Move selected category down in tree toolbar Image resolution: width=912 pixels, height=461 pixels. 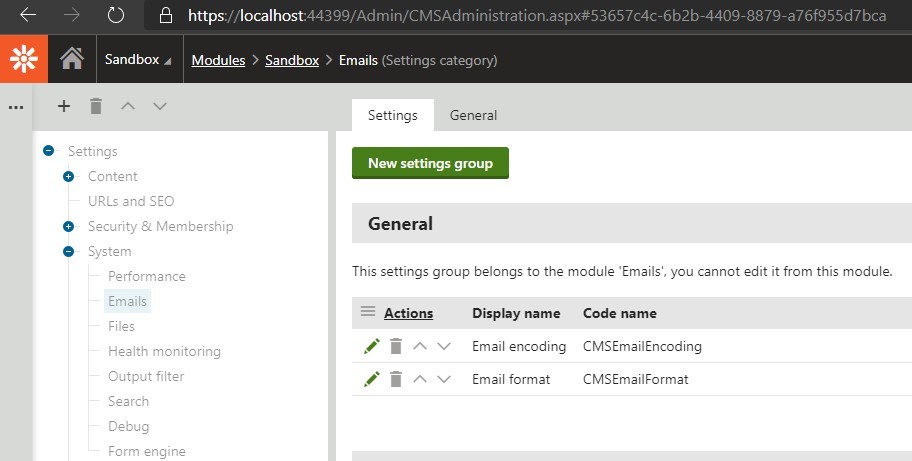click(x=160, y=106)
